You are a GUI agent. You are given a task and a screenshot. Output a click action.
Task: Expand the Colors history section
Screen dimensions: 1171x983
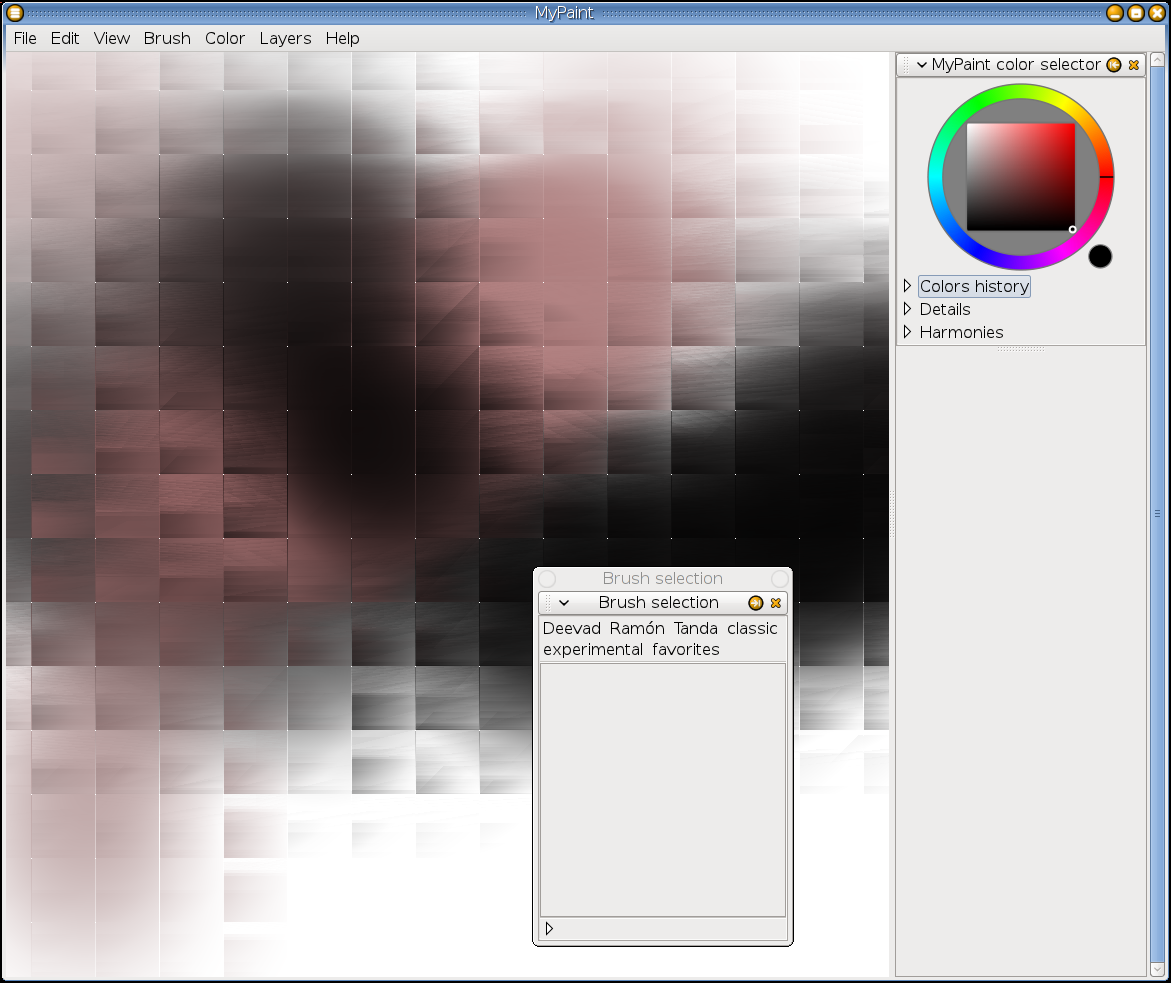coord(908,286)
